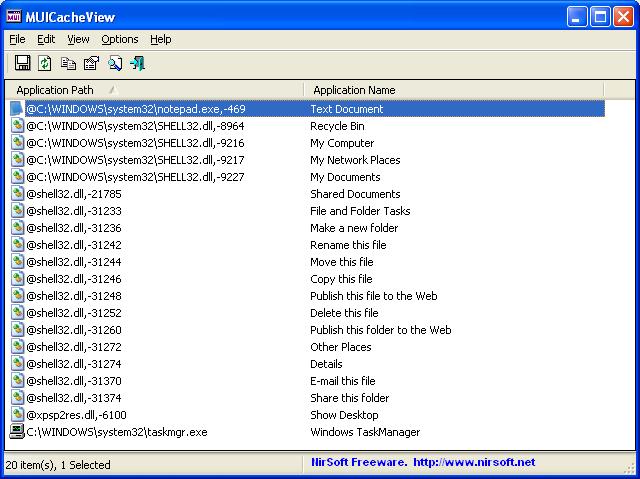640x479 pixels.
Task: Click icon of notepad.exe,-469 row
Action: pyautogui.click(x=17, y=109)
